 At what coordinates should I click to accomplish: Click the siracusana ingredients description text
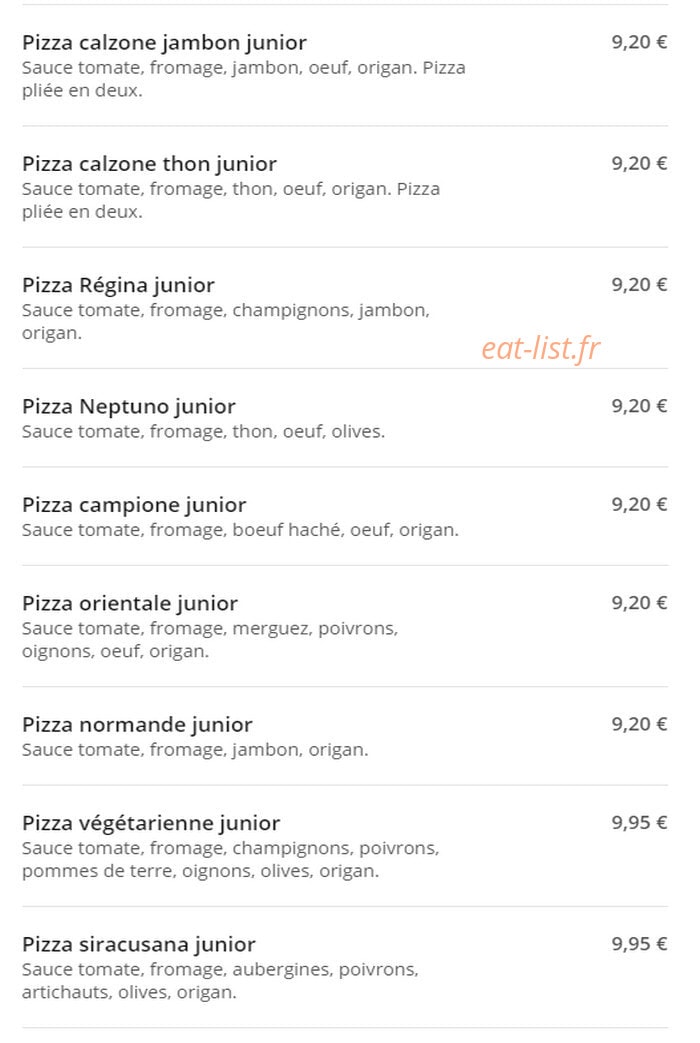(220, 980)
